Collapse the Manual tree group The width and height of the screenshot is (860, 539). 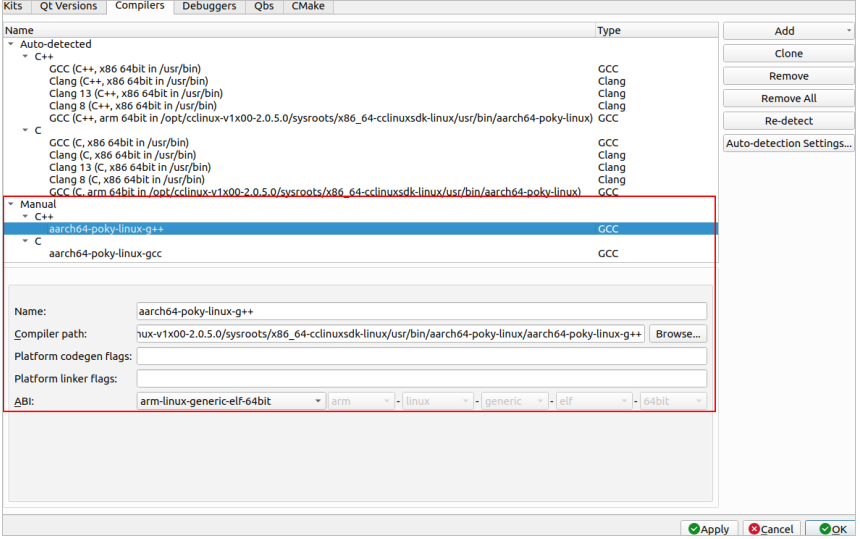11,204
